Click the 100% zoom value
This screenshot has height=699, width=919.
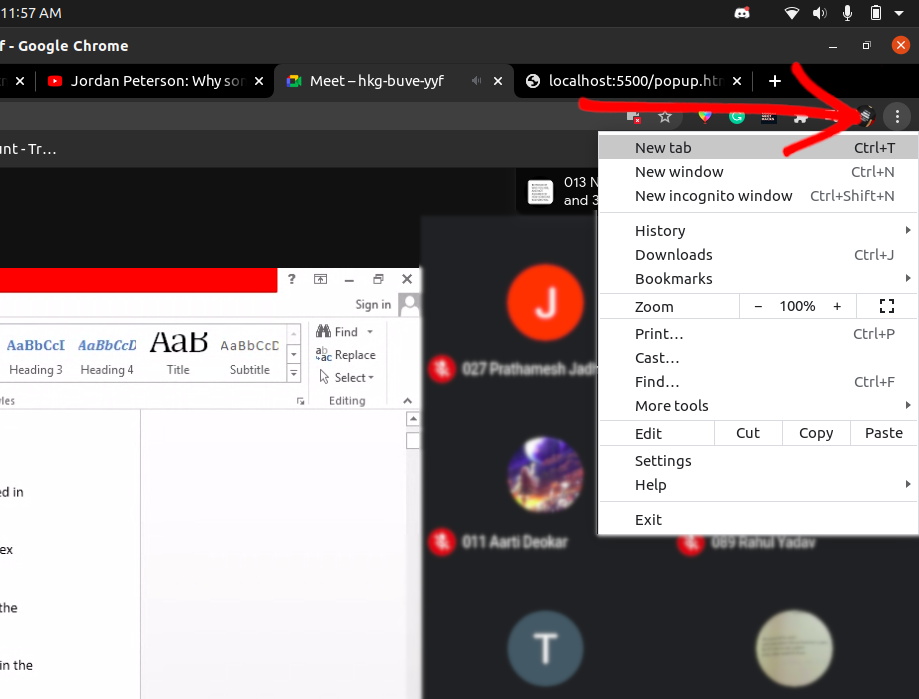(797, 306)
